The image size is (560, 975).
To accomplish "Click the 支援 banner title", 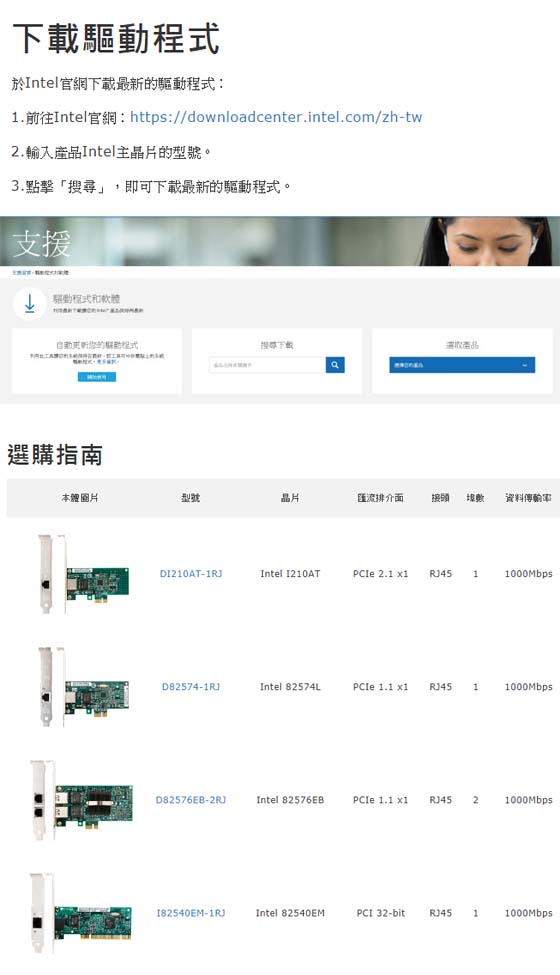I will click(42, 243).
